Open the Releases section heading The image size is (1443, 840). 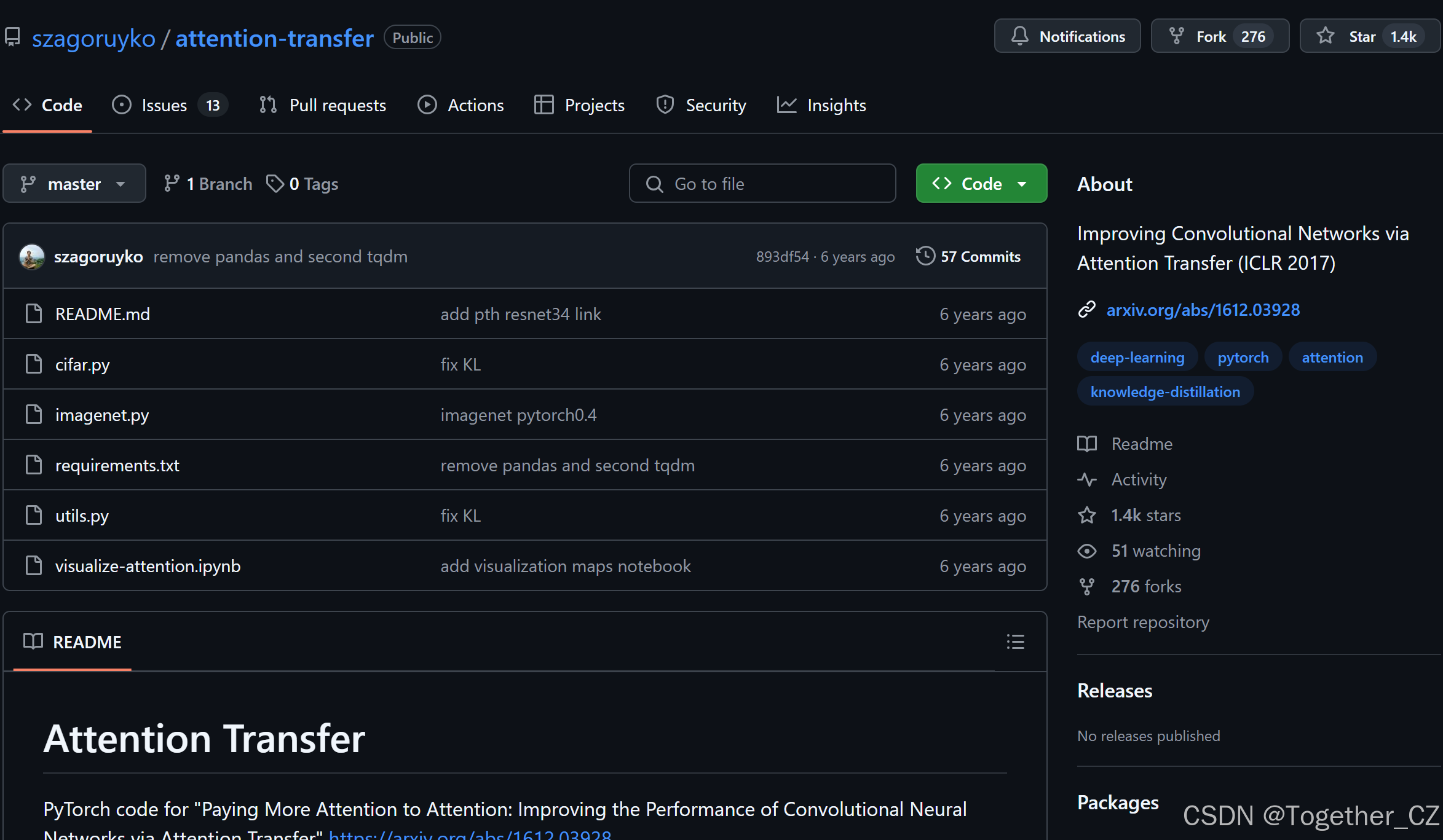[x=1115, y=691]
